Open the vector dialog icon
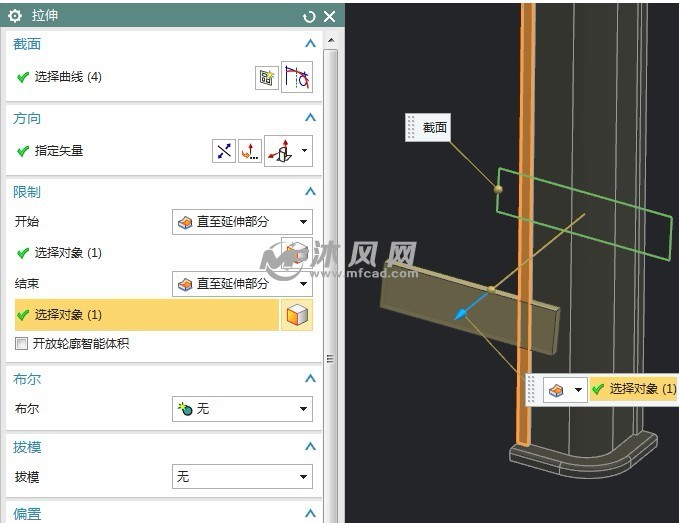679x523 pixels. 250,151
